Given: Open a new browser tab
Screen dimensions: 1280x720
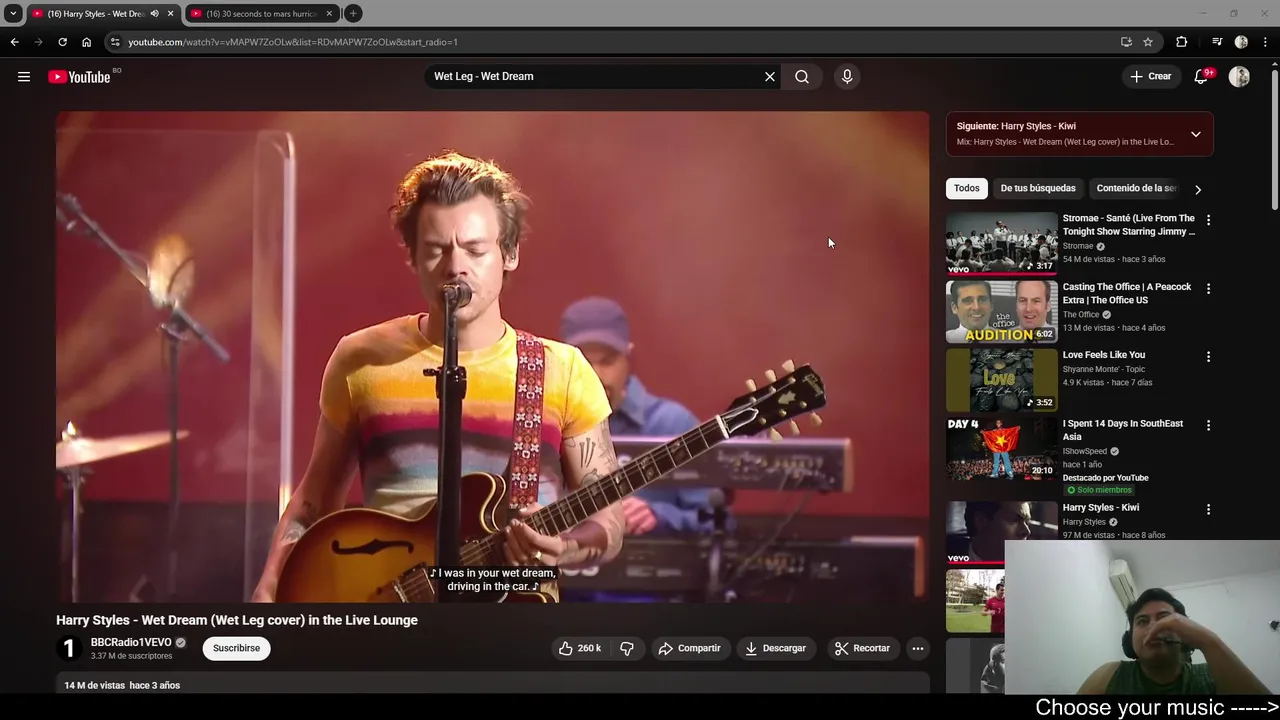Looking at the screenshot, I should click(353, 14).
